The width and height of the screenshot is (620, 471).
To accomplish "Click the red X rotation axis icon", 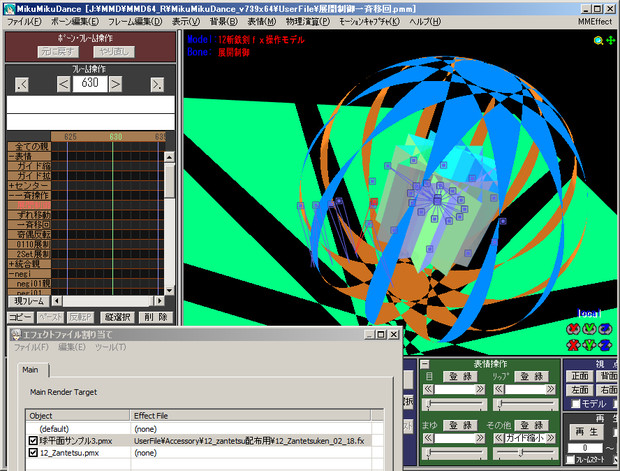I will [573, 328].
